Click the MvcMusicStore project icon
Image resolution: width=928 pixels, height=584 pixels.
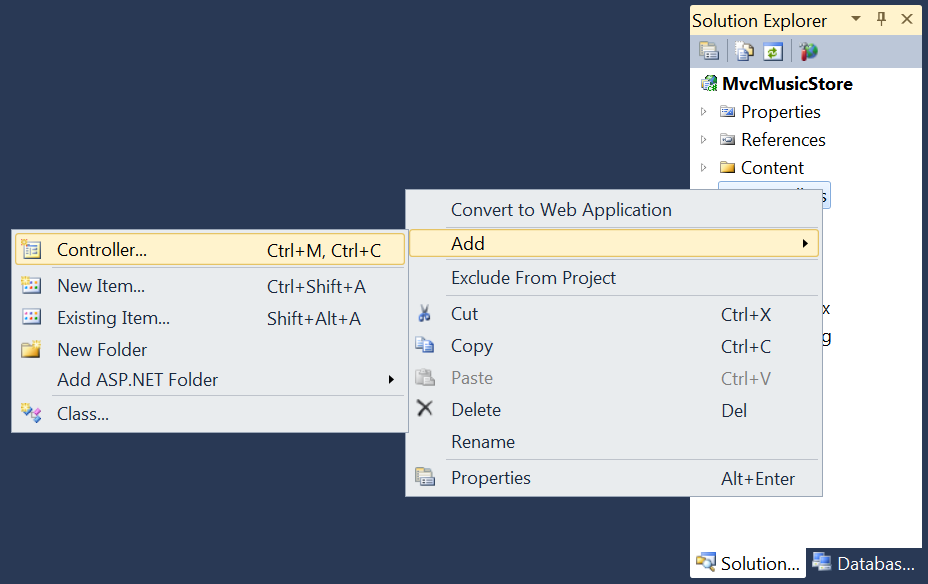709,84
